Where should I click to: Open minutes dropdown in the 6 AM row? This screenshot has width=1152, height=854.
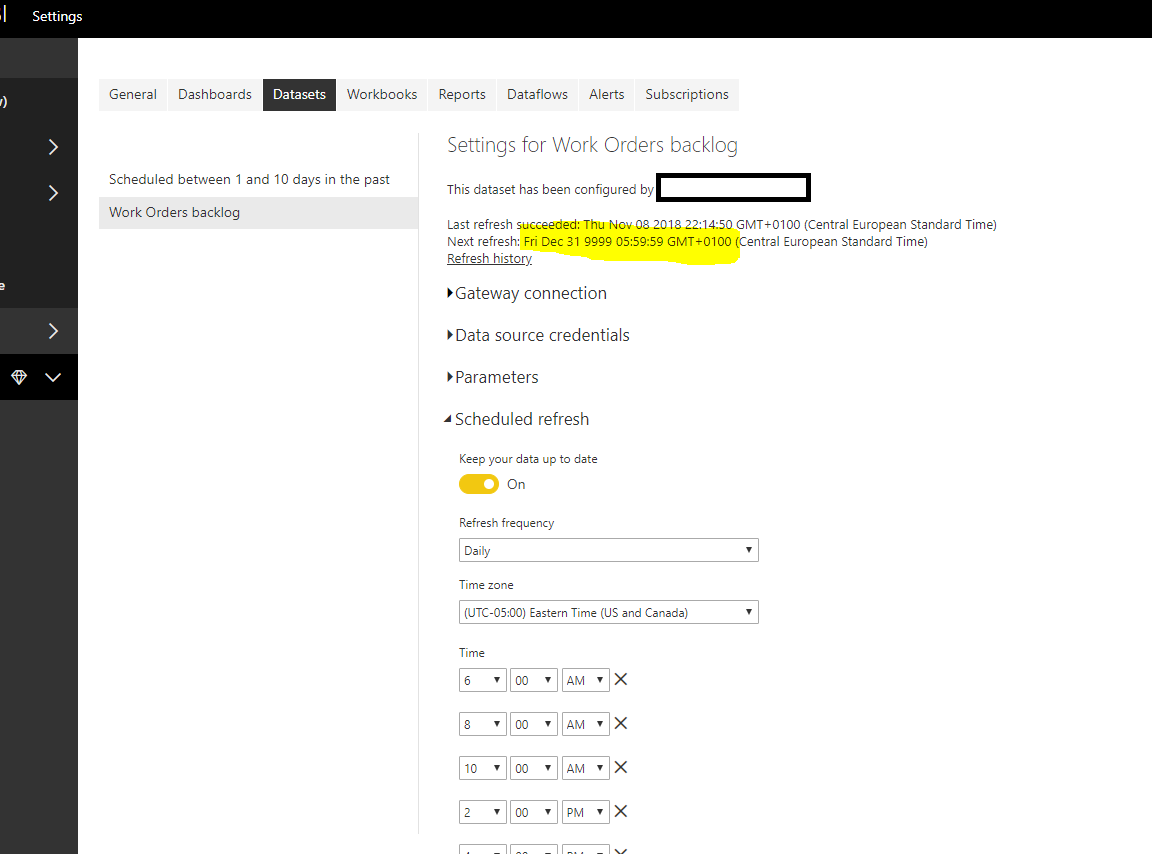(534, 681)
